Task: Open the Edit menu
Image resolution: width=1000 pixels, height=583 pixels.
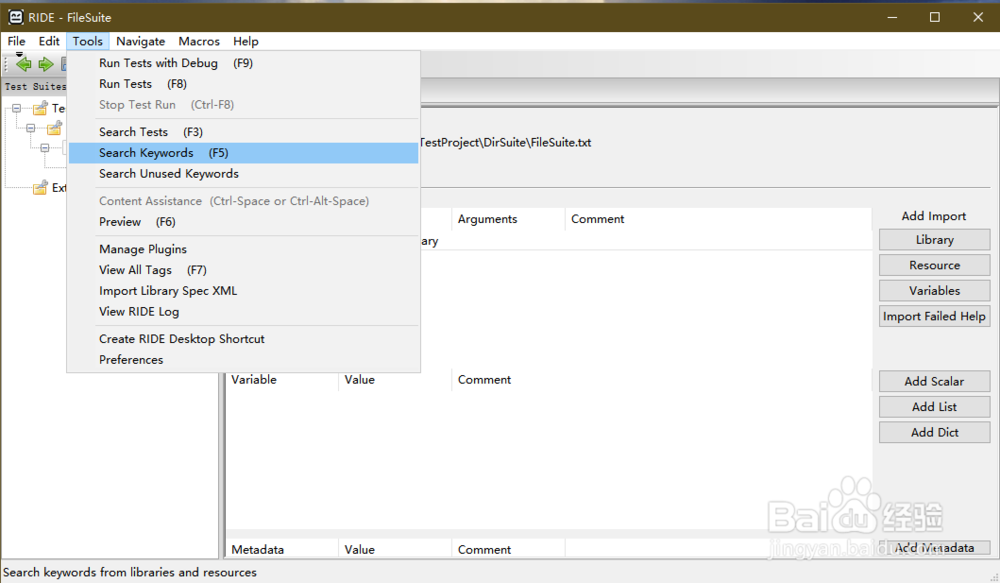Action: point(49,41)
